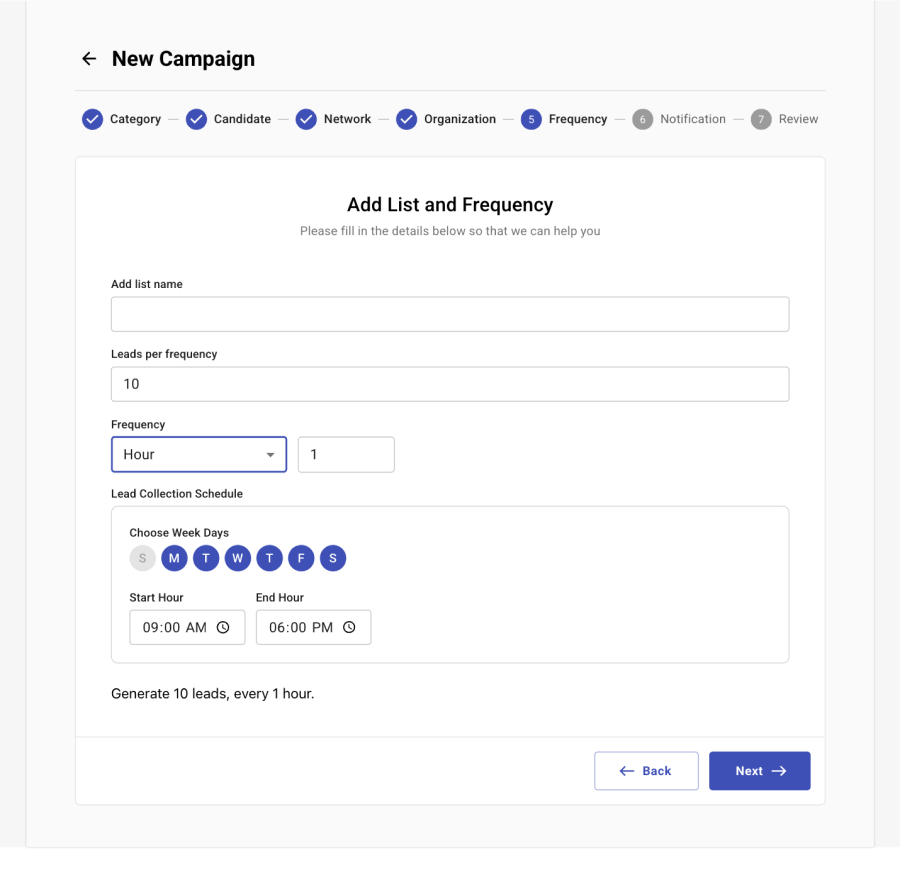
Task: Click the End Hour 06:00 PM field
Action: click(302, 628)
